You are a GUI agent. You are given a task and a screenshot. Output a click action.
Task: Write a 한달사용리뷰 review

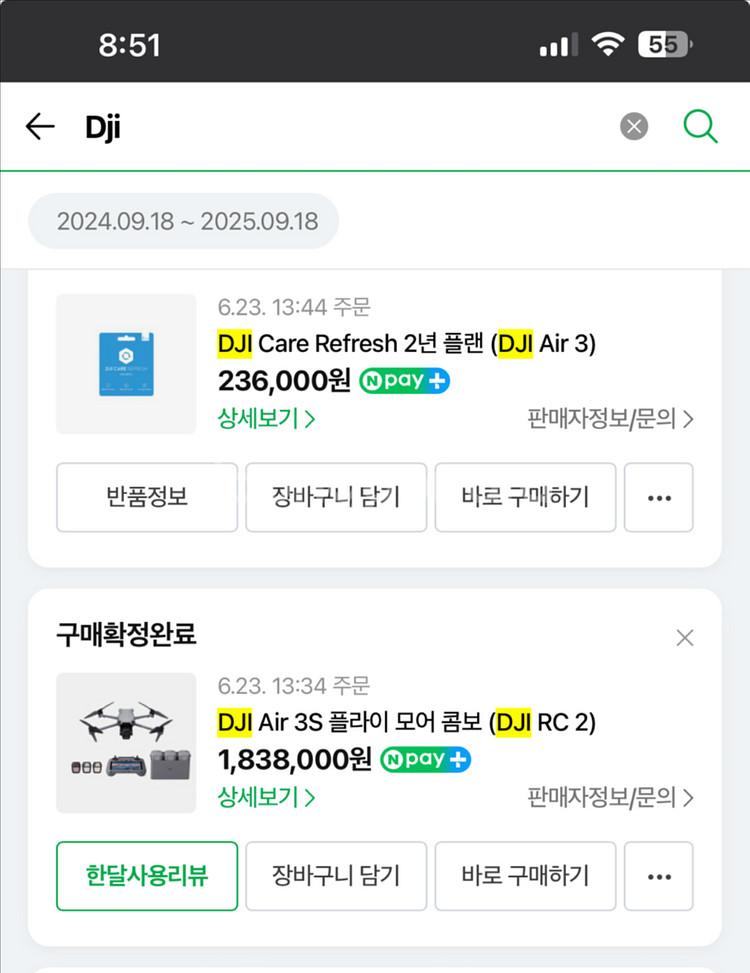click(147, 876)
